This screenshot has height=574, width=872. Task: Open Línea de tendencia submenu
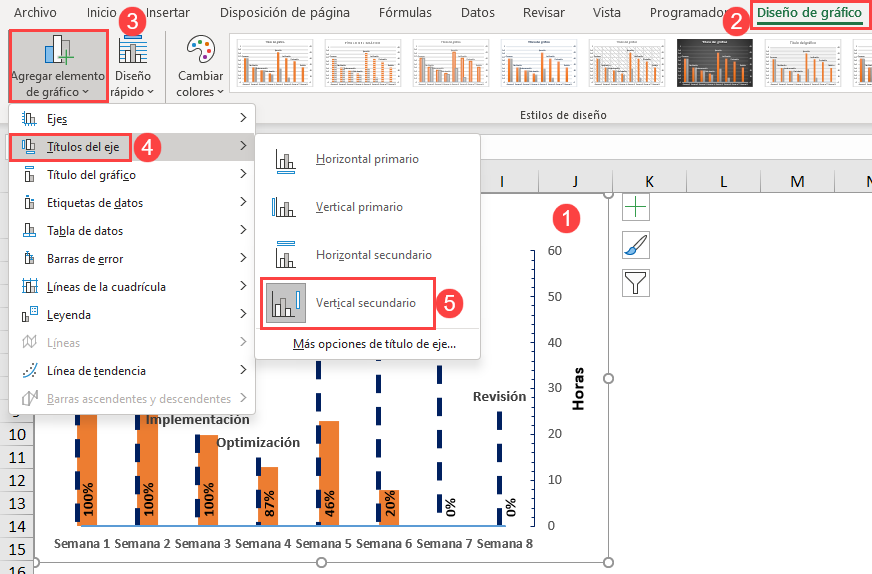point(132,370)
